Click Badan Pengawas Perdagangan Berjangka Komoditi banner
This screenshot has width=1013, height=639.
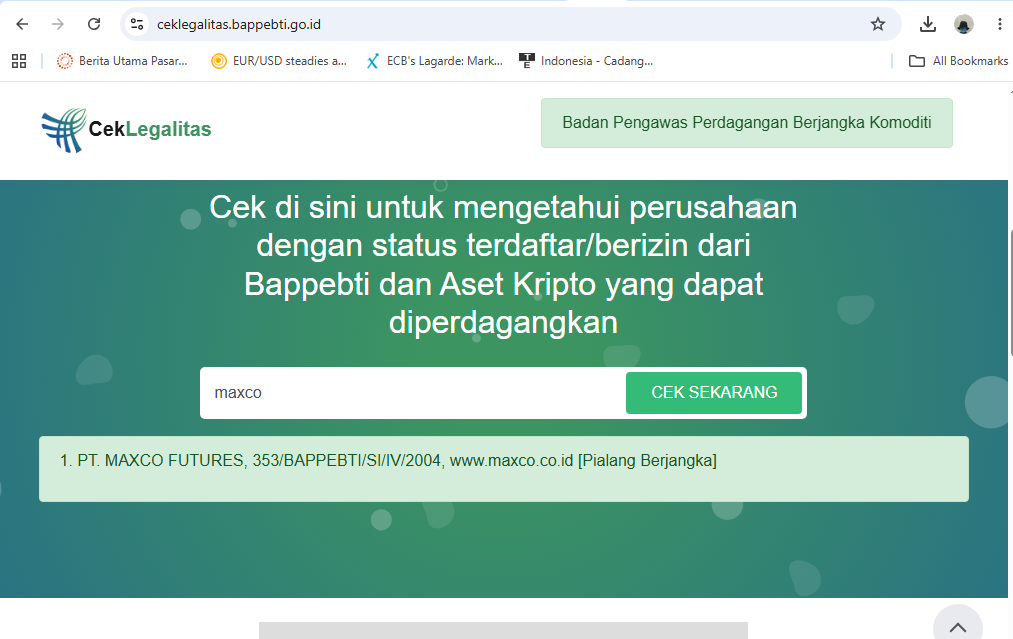[746, 123]
